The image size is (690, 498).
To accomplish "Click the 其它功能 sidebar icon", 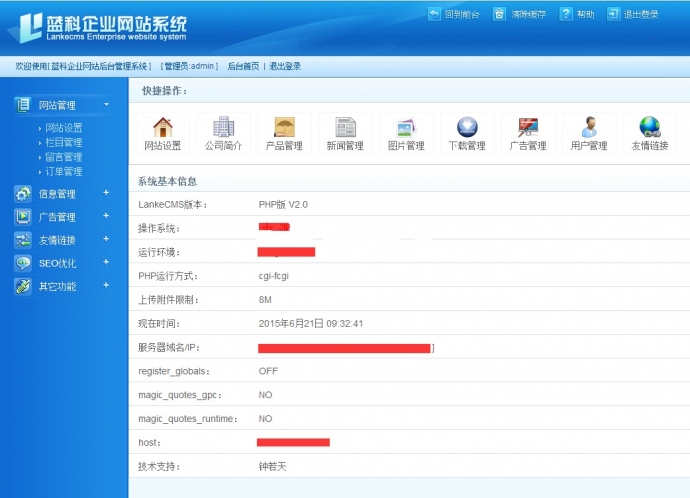I will [x=23, y=286].
